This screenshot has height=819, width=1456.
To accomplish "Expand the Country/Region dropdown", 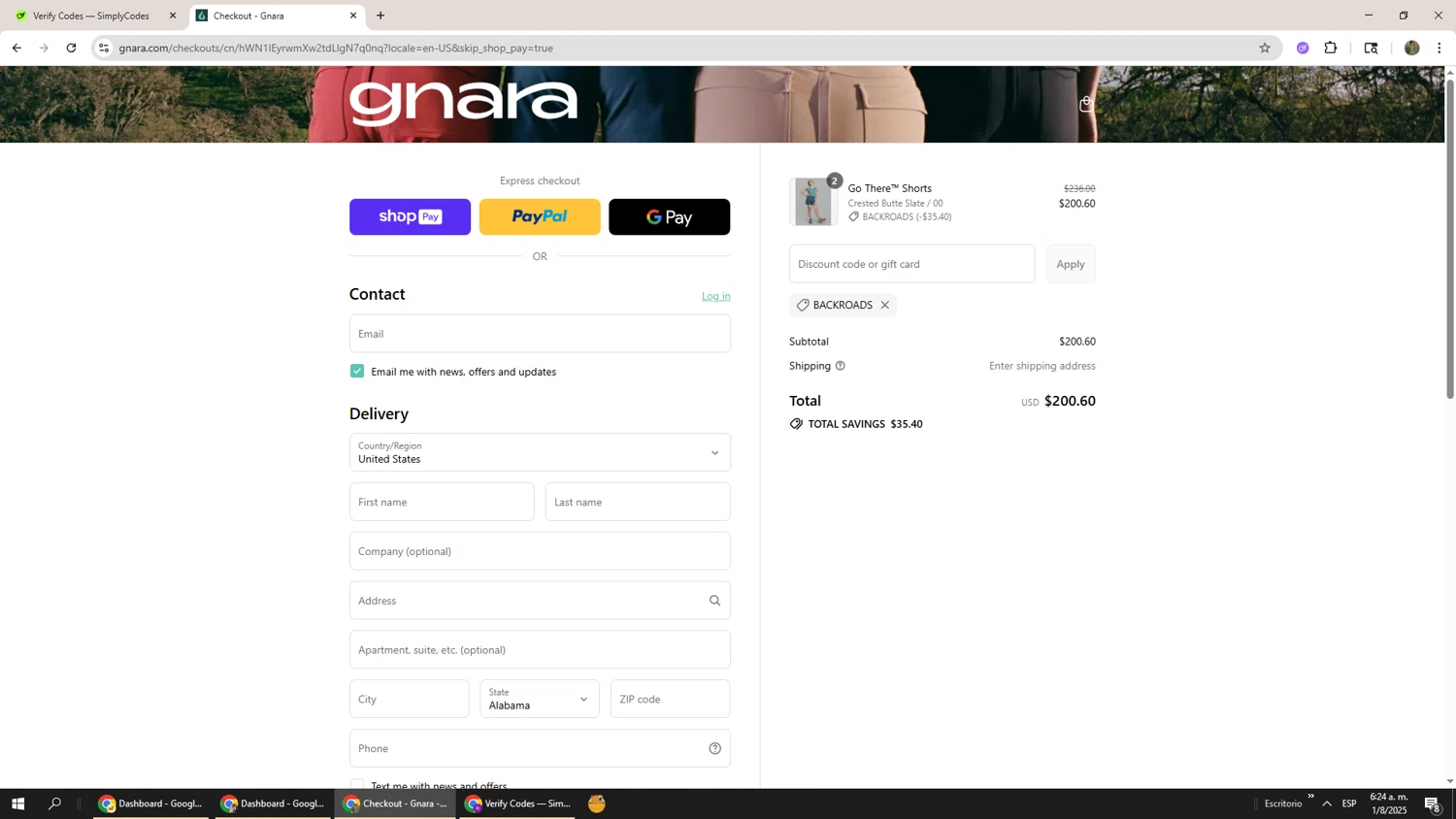I will (540, 452).
